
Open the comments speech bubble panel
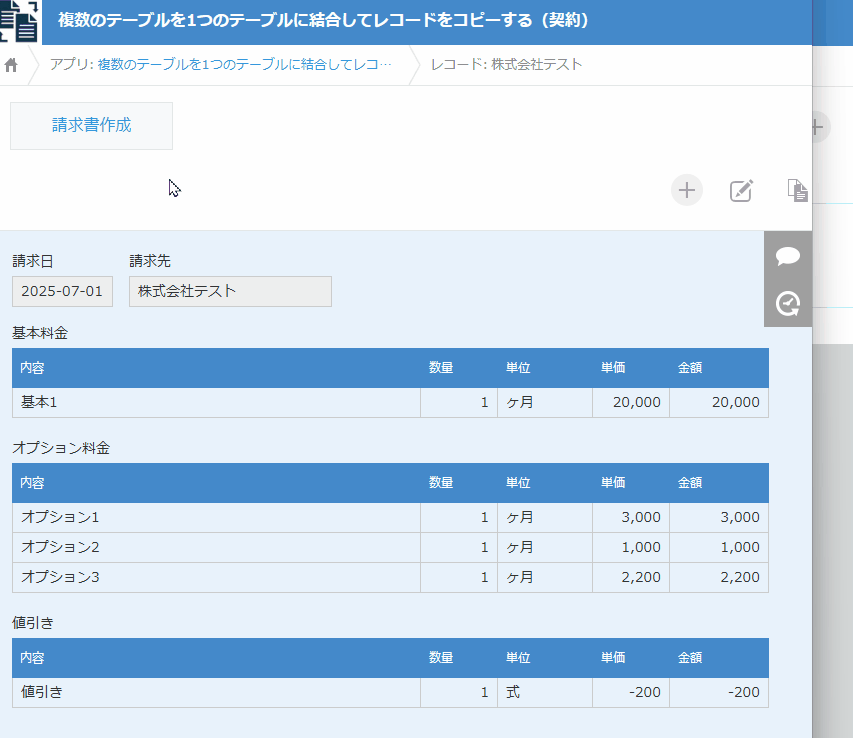click(x=788, y=256)
